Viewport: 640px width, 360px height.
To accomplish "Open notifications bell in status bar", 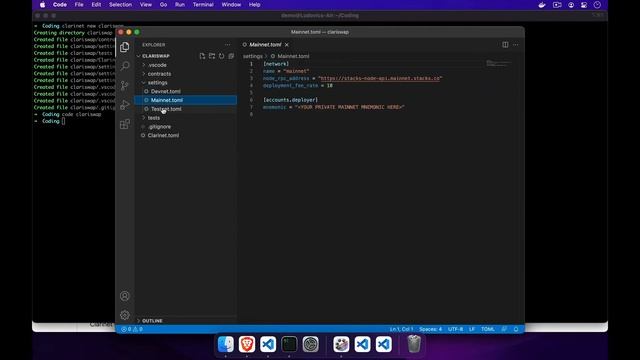I will pos(516,329).
